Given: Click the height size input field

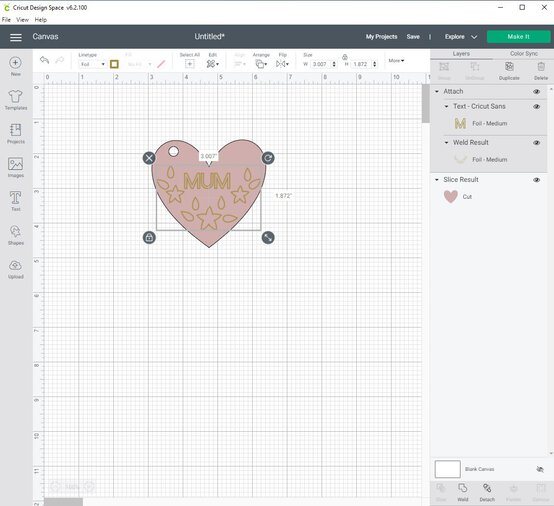Looking at the screenshot, I should 362,64.
